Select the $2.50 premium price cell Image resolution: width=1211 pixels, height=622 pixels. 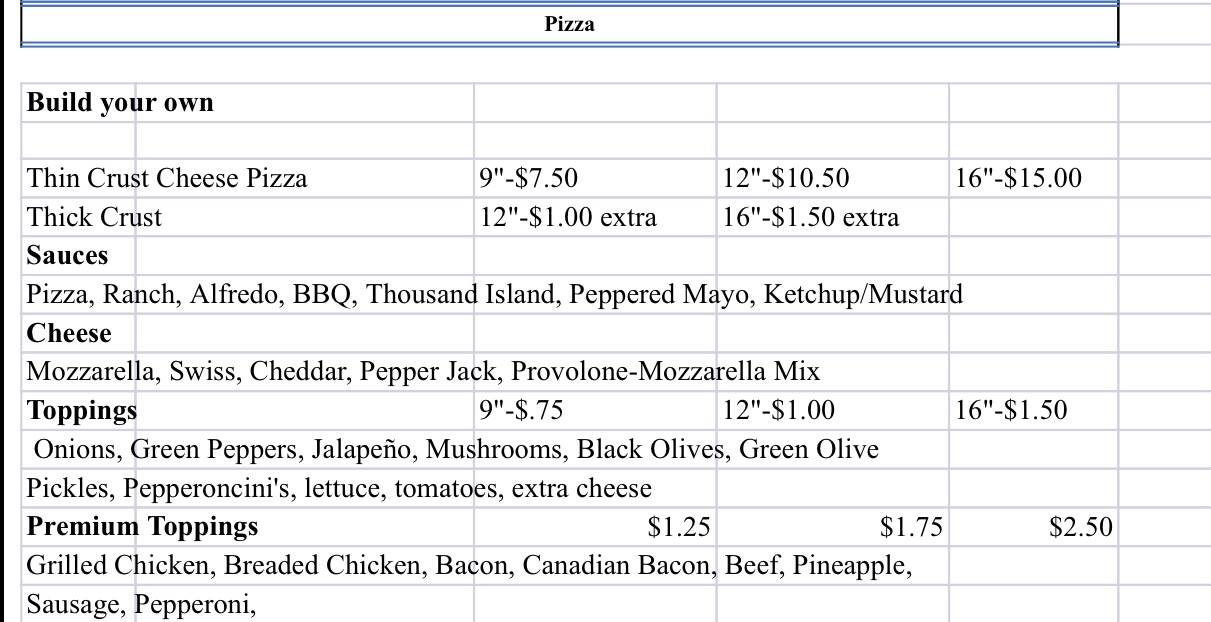tap(1080, 527)
